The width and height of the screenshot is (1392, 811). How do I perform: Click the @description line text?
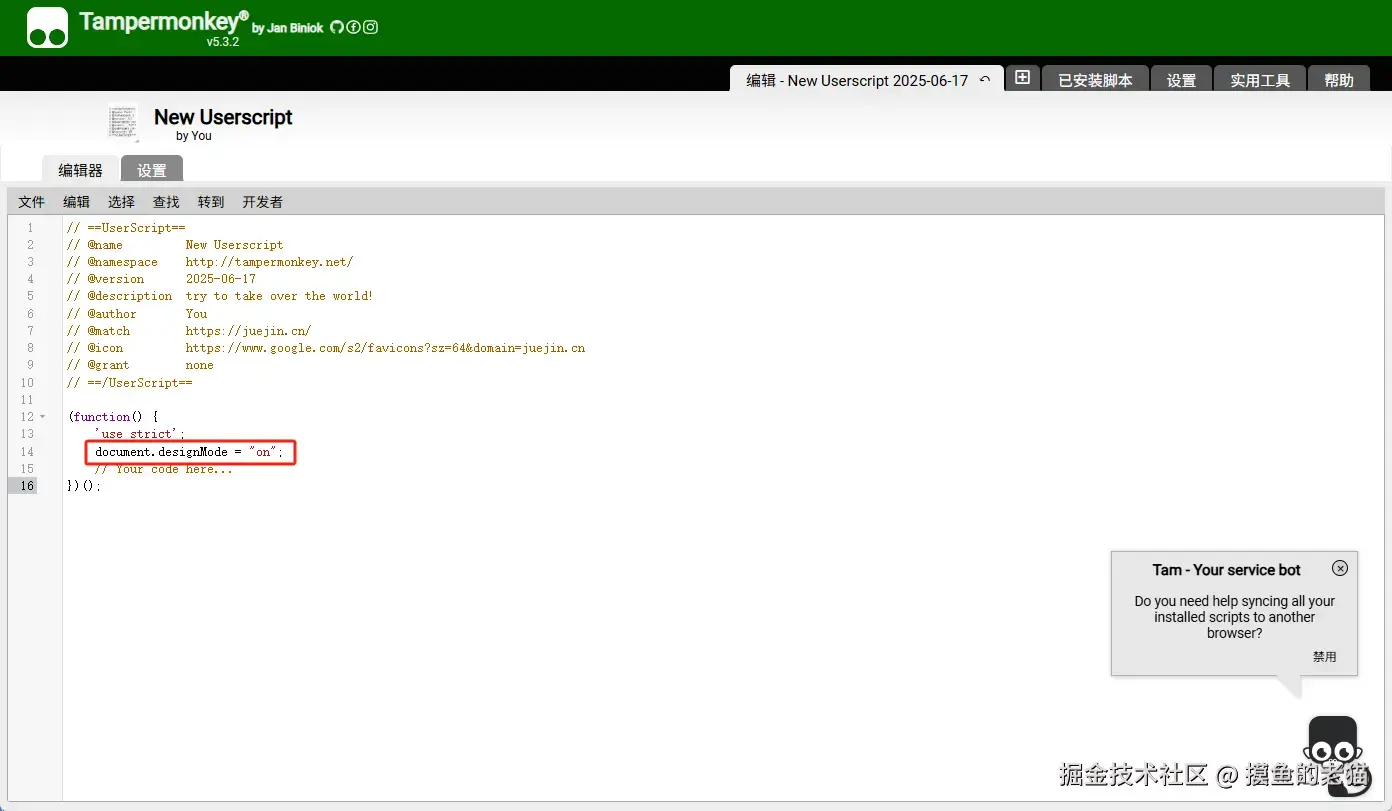pyautogui.click(x=220, y=296)
